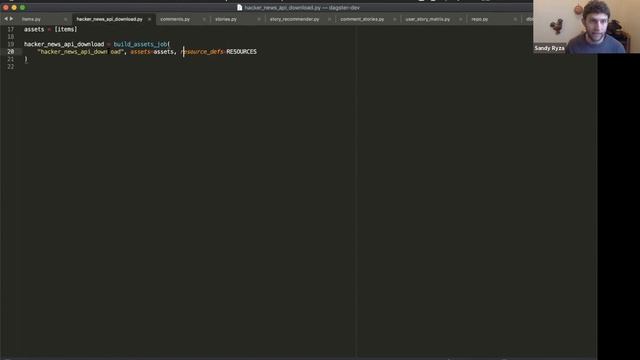Click line number 22 in gutter
This screenshot has width=640, height=360.
pos(11,67)
